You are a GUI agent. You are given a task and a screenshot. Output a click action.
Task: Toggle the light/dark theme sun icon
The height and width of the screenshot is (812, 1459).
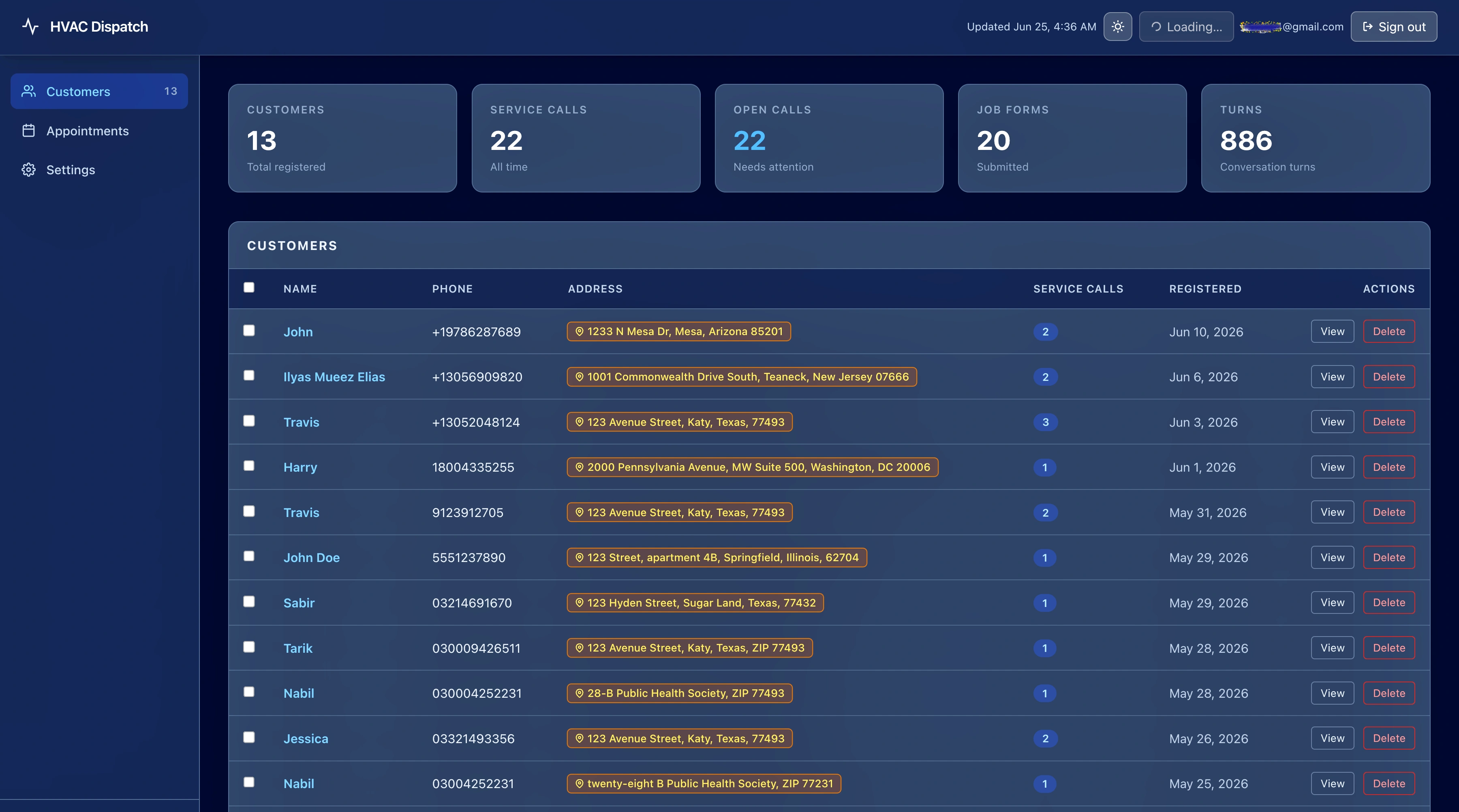coord(1117,27)
